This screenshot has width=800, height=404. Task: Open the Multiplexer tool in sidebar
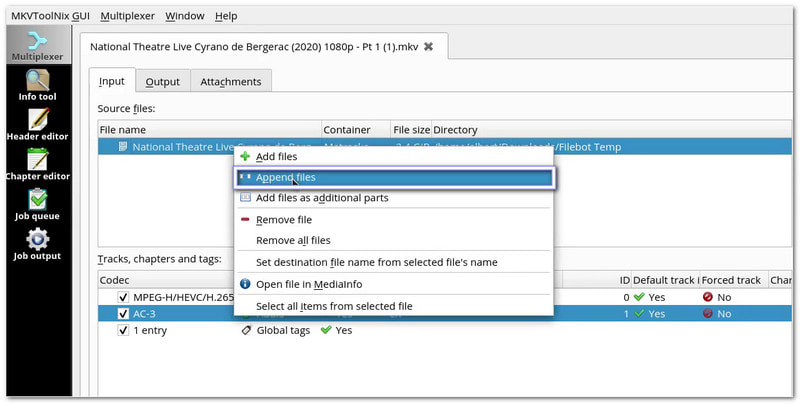(37, 43)
